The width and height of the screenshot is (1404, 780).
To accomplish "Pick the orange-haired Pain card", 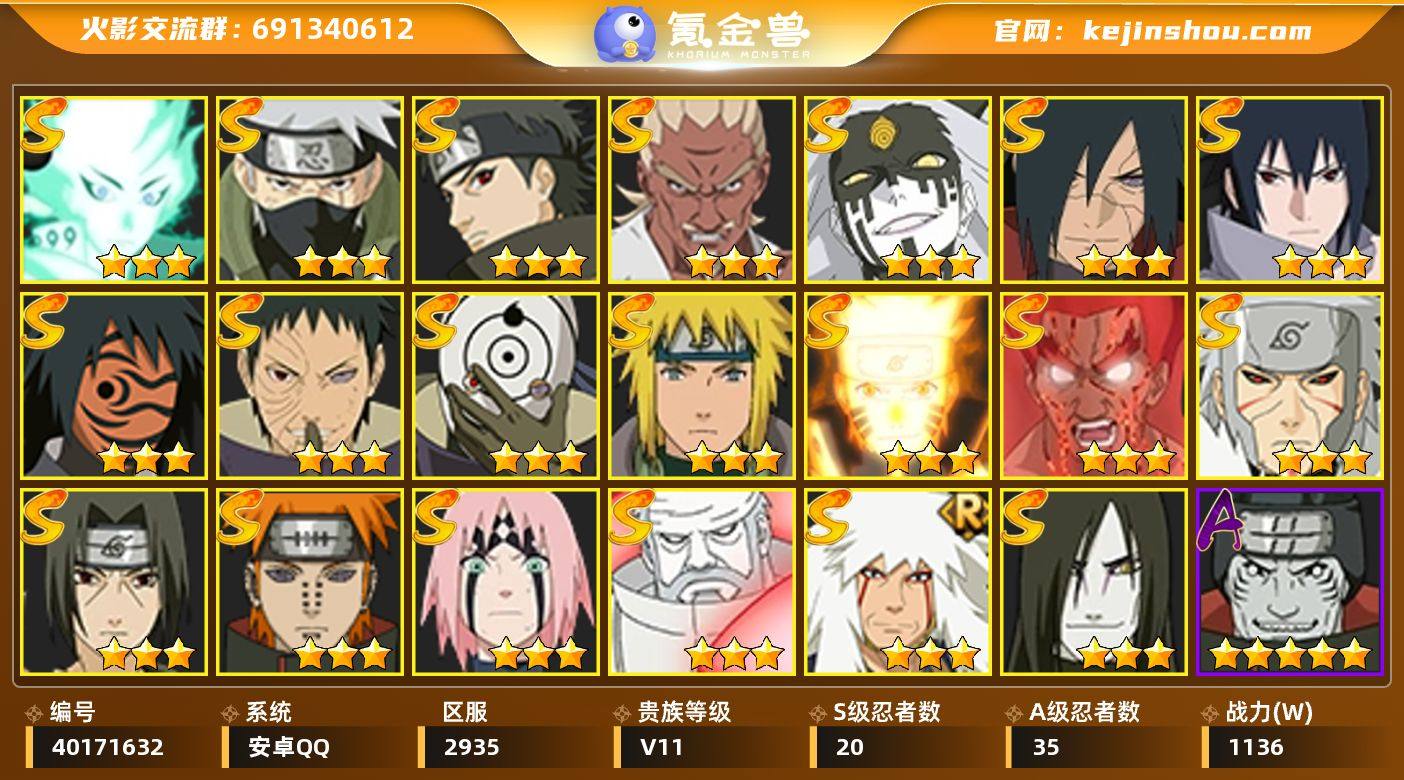I will (x=310, y=581).
